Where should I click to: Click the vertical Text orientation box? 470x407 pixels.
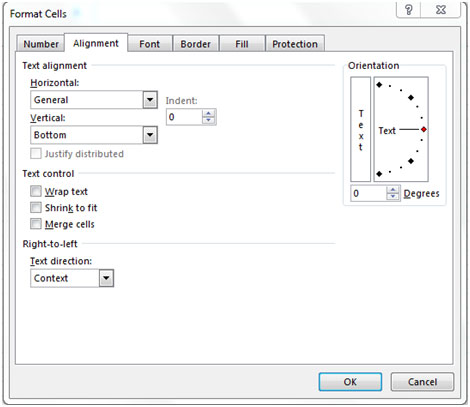tap(360, 129)
